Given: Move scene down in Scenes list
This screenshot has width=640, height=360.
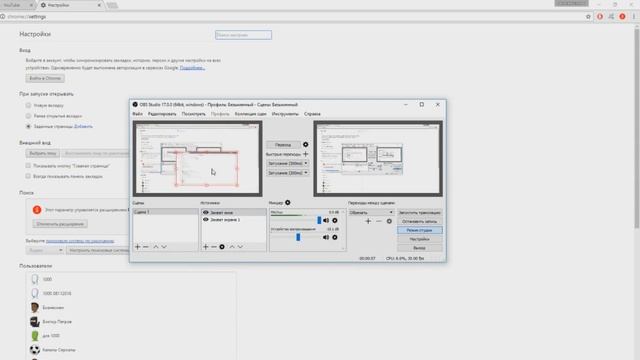Looking at the screenshot, I should click(164, 247).
